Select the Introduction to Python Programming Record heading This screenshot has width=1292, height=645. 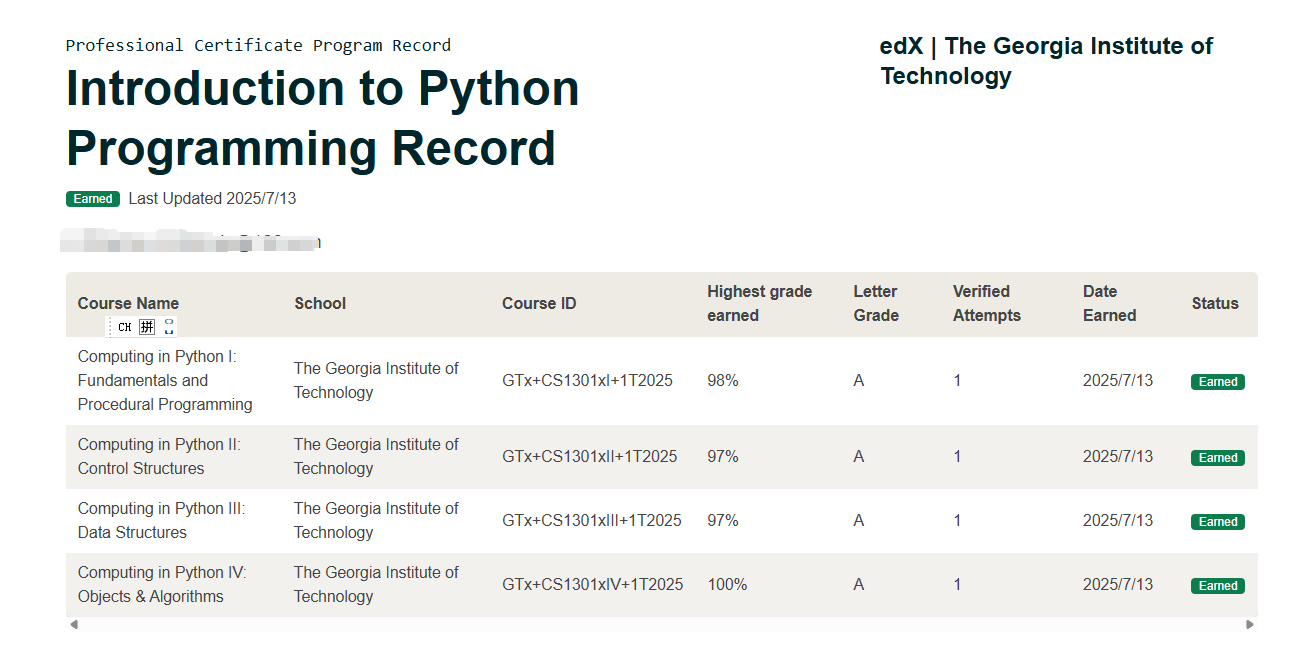(323, 118)
